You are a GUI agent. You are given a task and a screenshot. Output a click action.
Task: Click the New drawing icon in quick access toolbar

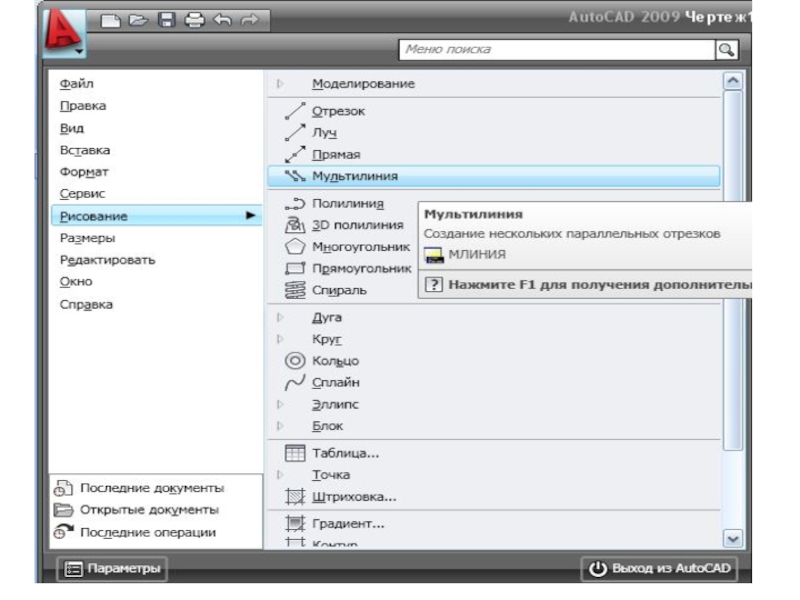(x=110, y=20)
